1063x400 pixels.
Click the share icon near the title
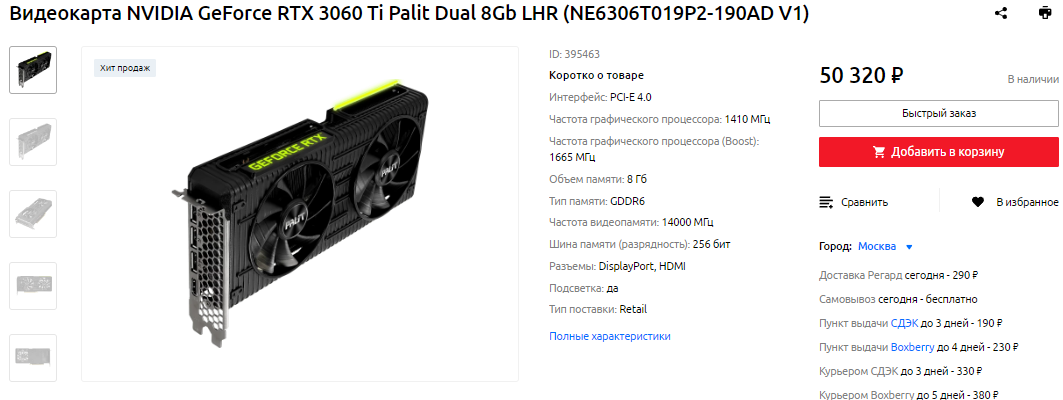pos(1001,13)
